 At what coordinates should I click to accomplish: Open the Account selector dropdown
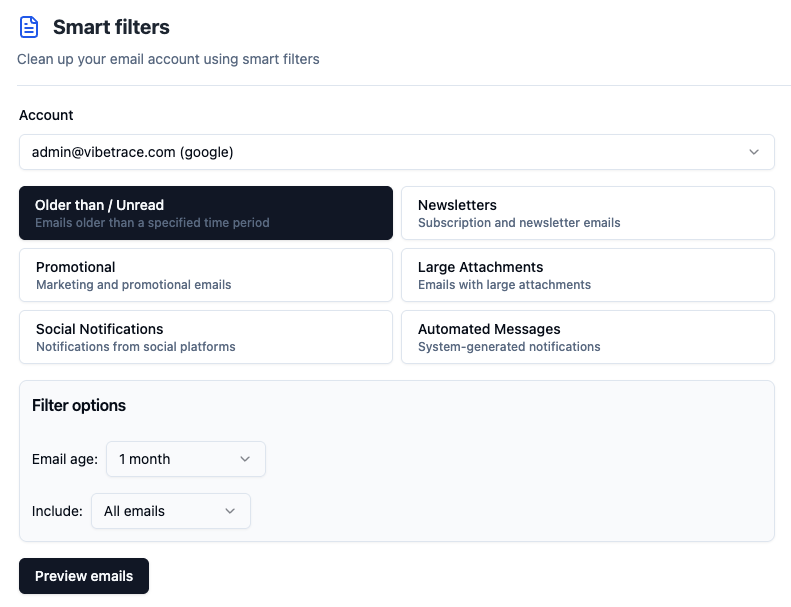pos(397,152)
